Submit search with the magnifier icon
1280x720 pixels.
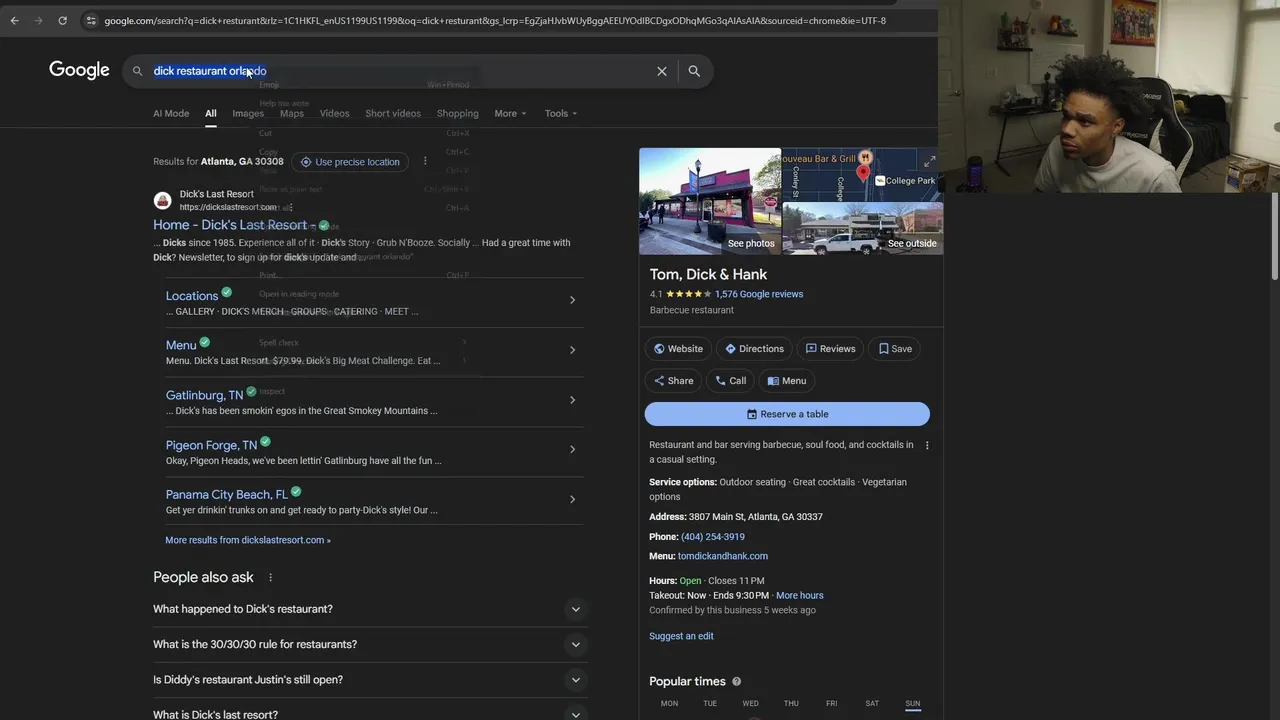tap(694, 71)
